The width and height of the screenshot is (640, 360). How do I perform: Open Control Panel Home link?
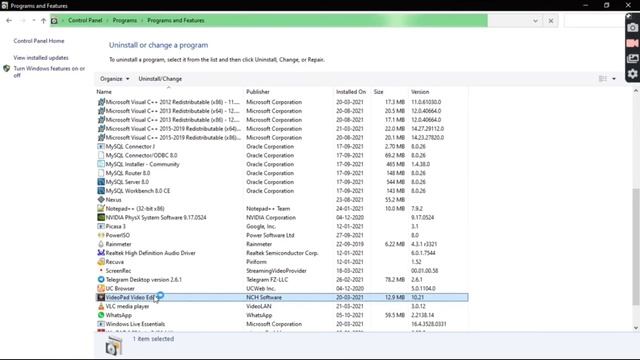click(39, 41)
